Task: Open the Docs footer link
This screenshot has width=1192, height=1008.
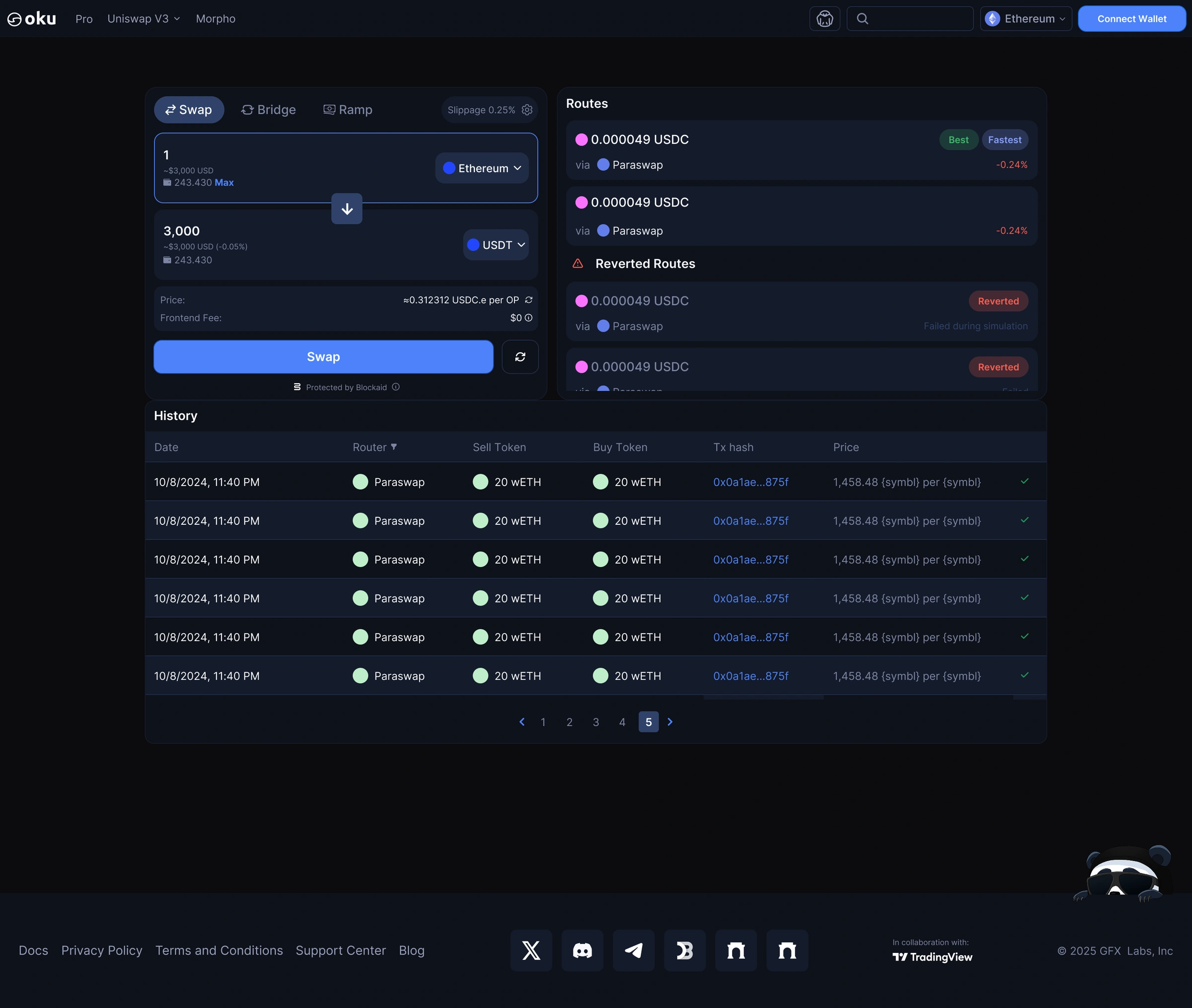Action: point(34,950)
